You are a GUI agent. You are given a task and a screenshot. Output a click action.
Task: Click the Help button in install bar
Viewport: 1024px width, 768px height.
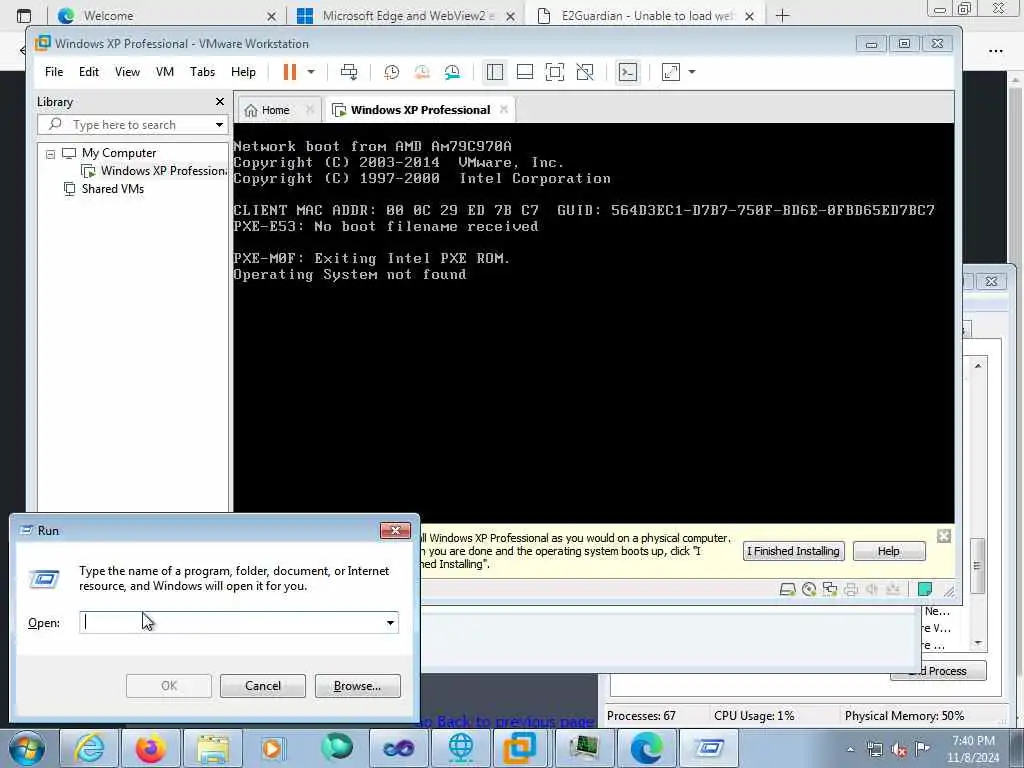(x=889, y=551)
